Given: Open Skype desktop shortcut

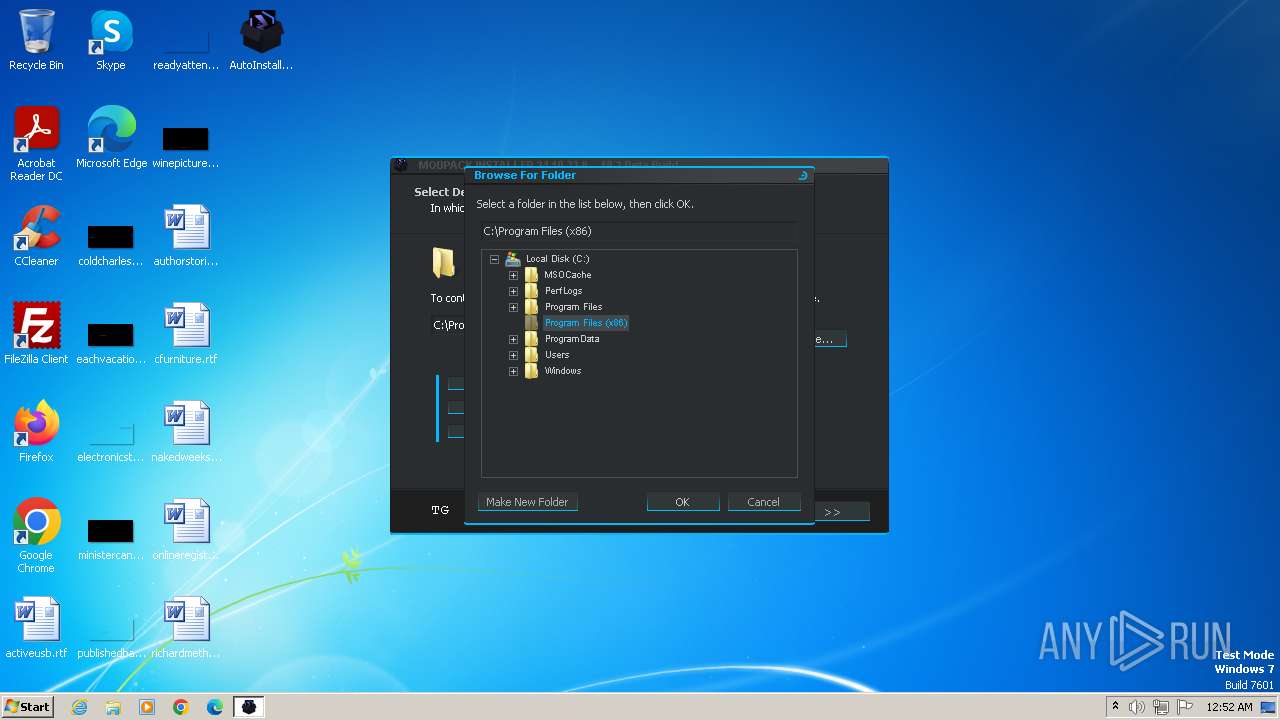Looking at the screenshot, I should pyautogui.click(x=110, y=40).
